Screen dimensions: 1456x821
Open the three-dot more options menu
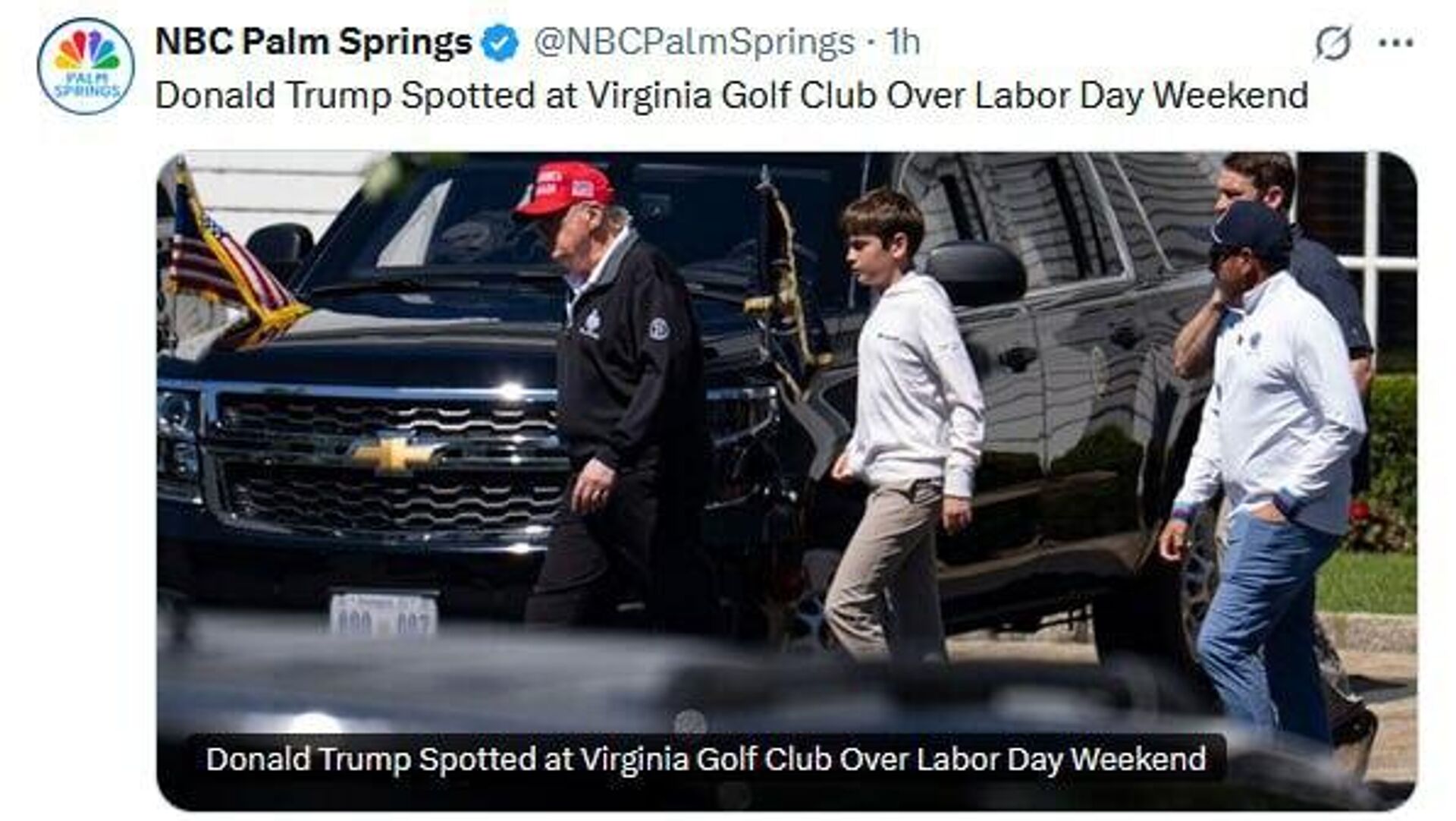(x=1395, y=43)
